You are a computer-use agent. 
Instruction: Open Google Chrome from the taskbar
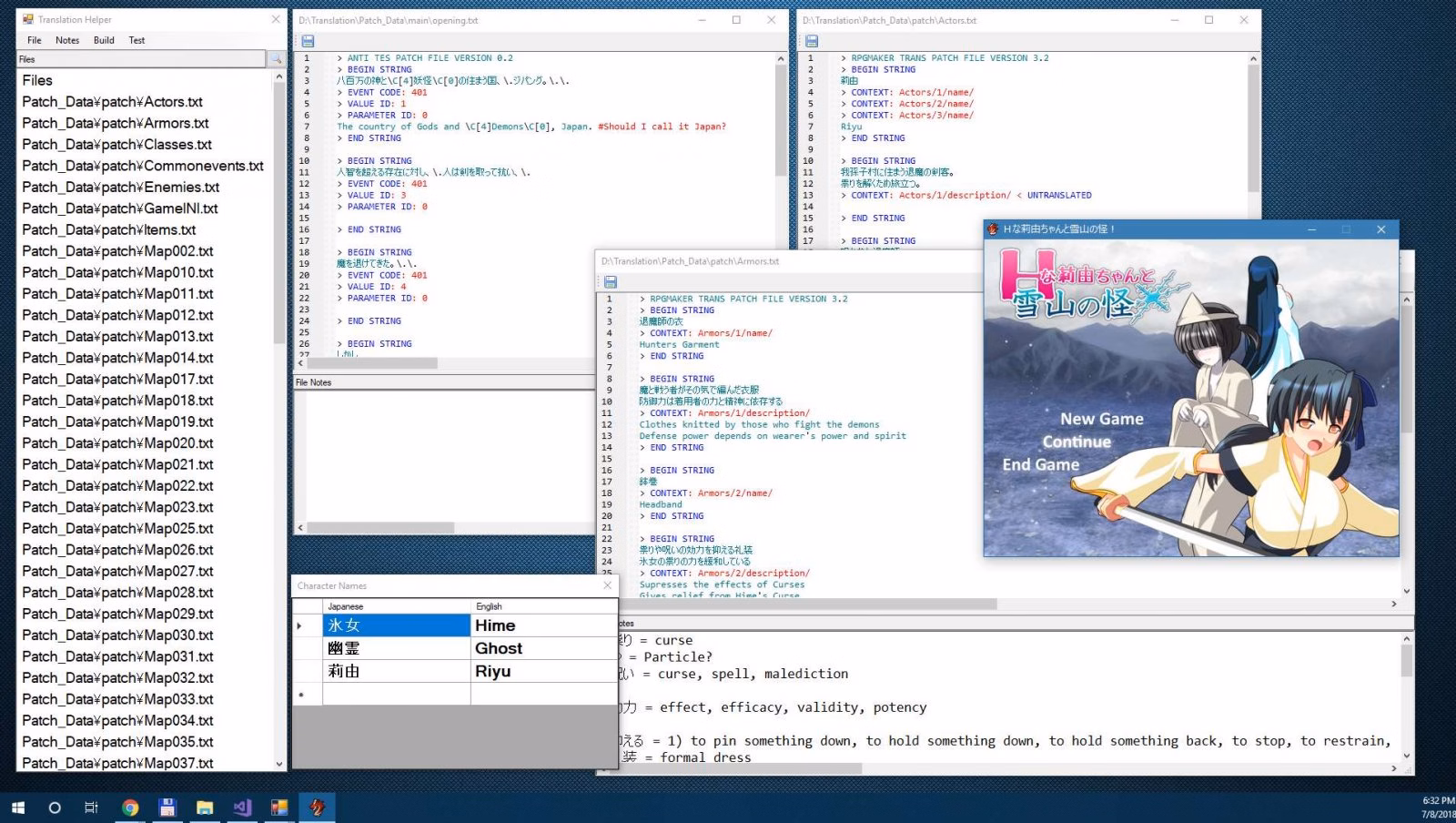tap(130, 808)
